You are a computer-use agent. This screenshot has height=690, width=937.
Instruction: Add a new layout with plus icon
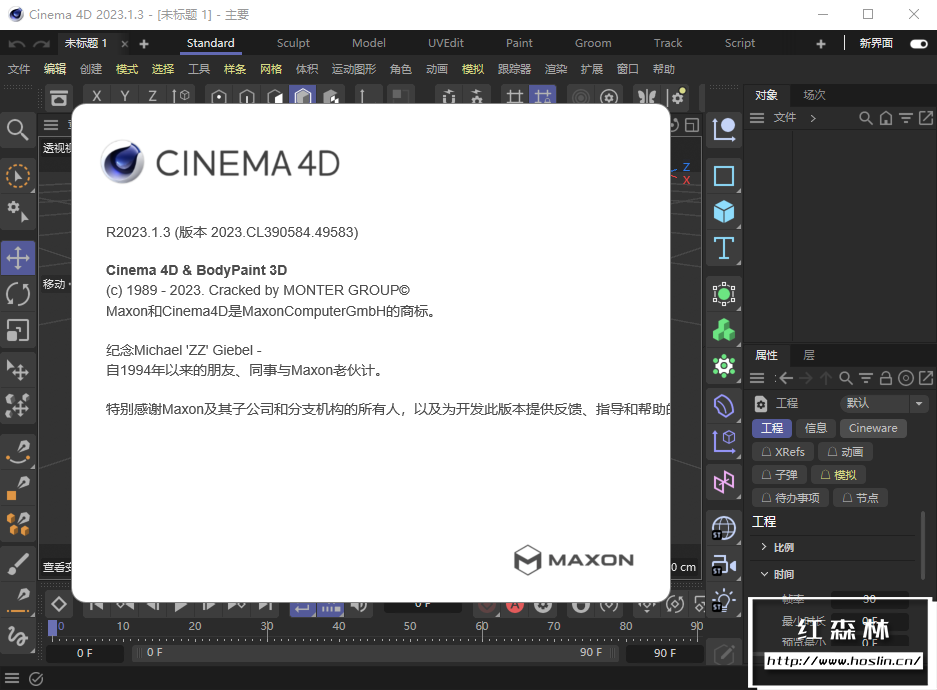coord(821,44)
